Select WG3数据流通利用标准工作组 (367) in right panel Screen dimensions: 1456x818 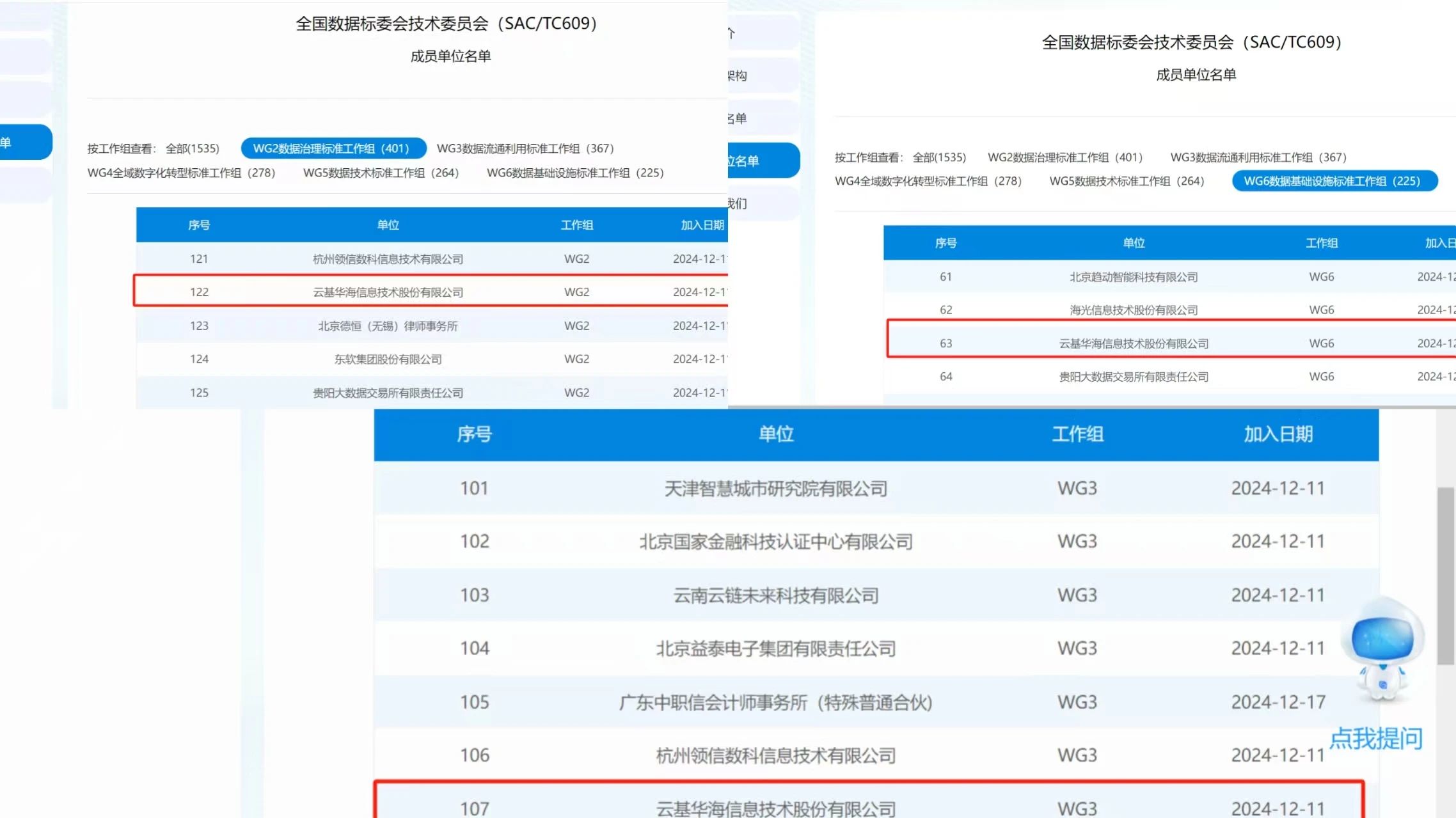1258,157
